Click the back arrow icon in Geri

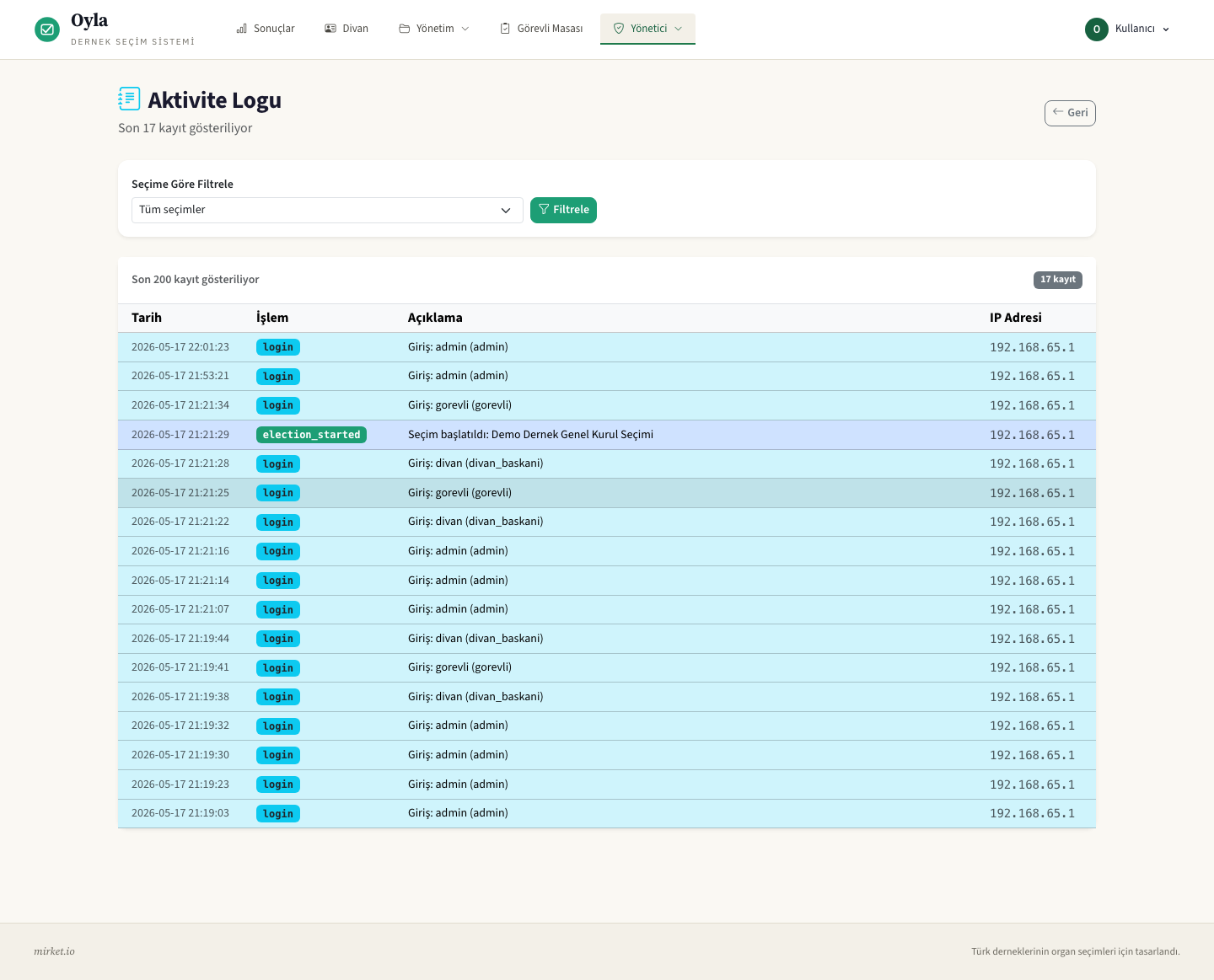[x=1058, y=112]
